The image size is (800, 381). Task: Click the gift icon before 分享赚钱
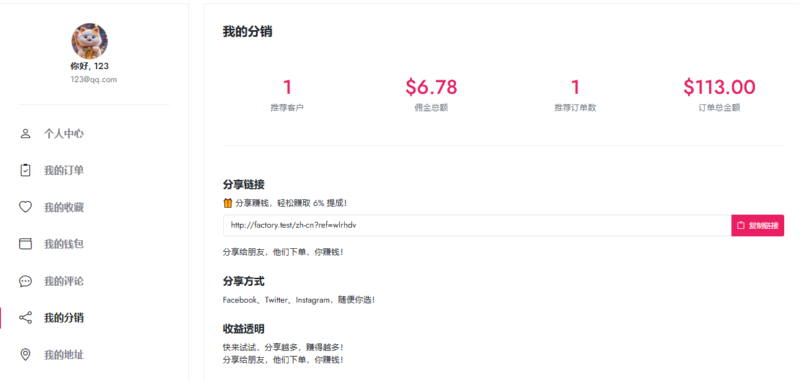click(228, 203)
